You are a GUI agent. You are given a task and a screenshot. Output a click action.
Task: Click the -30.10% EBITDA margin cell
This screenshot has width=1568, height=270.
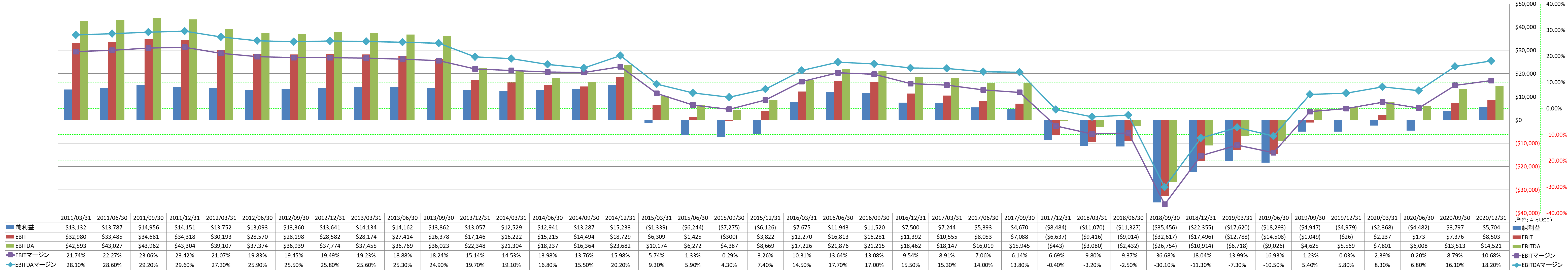pyautogui.click(x=1165, y=264)
